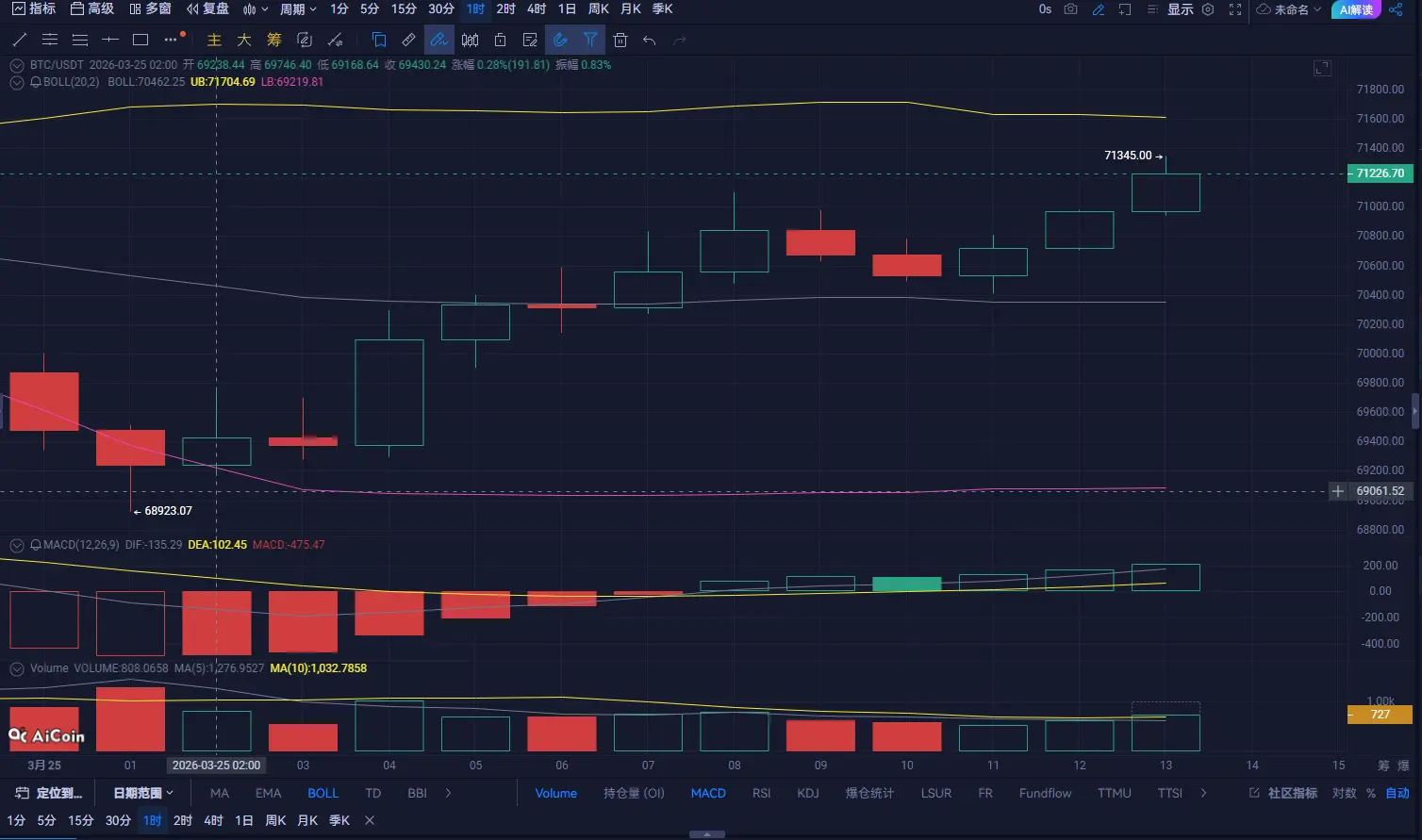Toggle the highlighted drawing pen tool

click(438, 40)
